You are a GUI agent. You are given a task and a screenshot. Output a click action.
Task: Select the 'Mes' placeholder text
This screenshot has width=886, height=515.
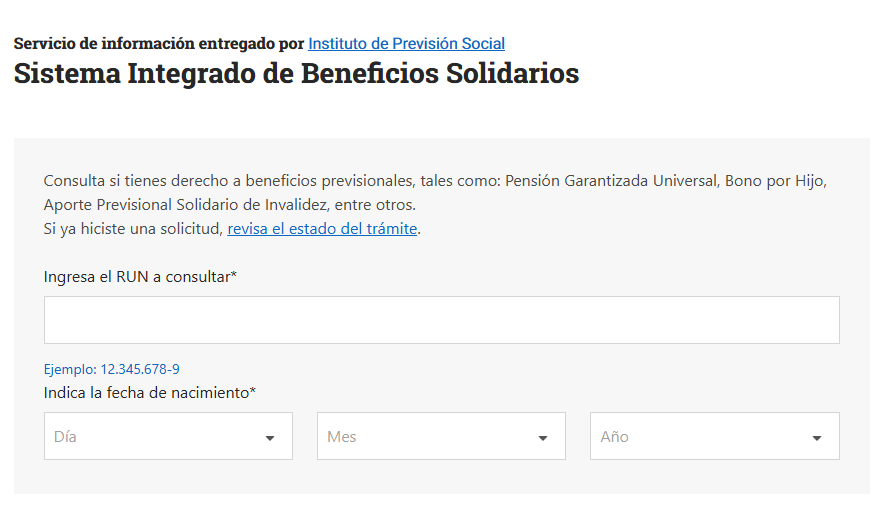coord(341,436)
